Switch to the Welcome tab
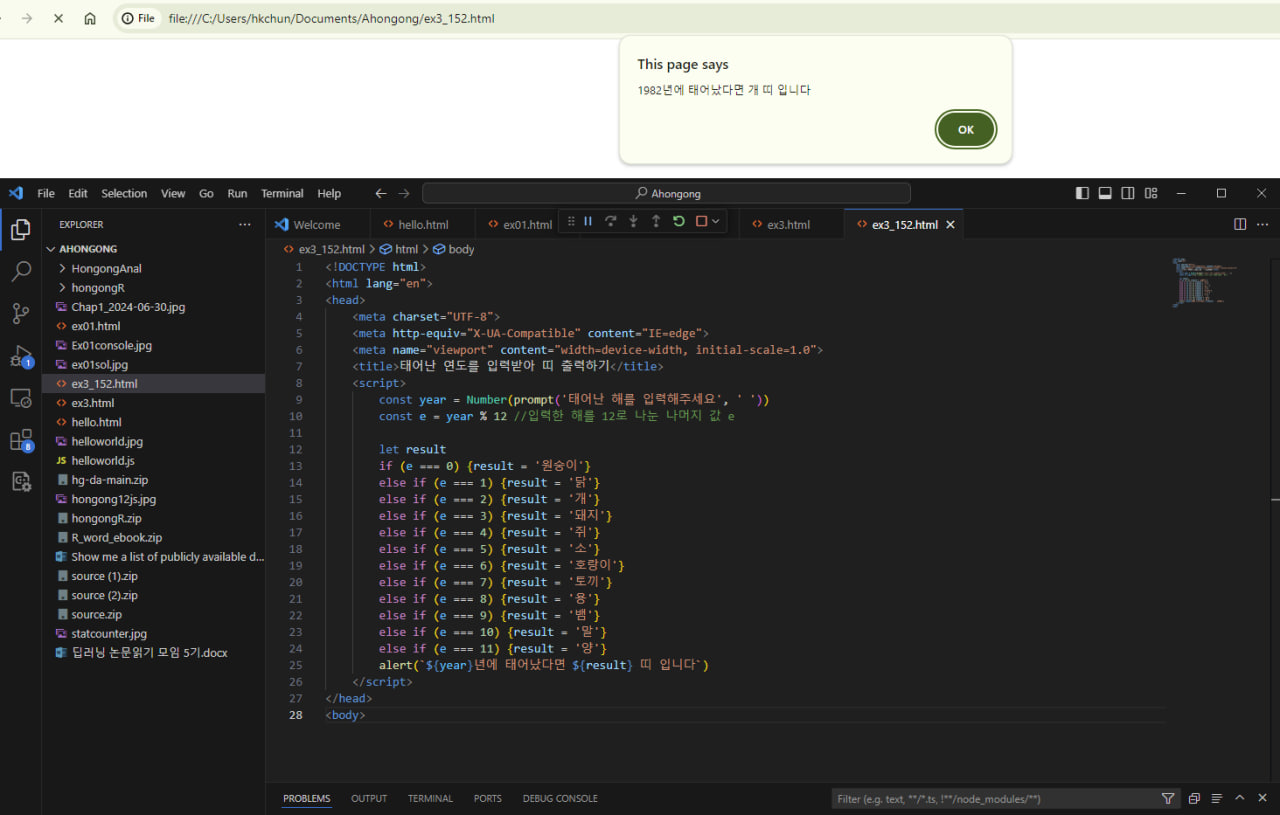This screenshot has width=1280, height=815. pyautogui.click(x=317, y=225)
